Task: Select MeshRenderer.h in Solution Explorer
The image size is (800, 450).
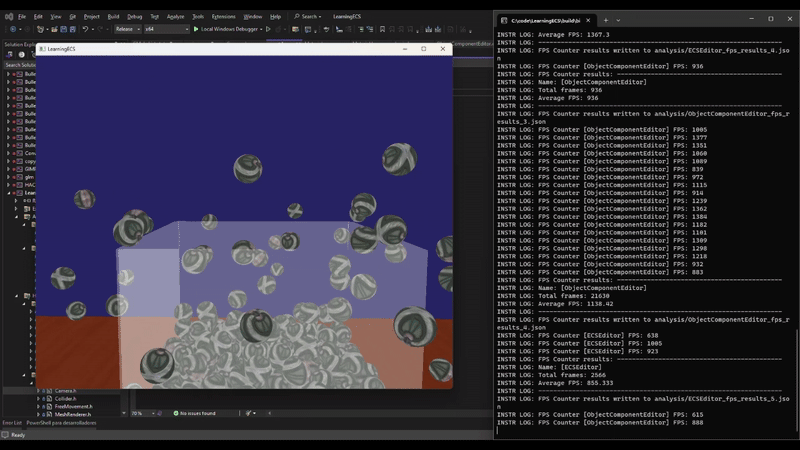Action: (72, 414)
